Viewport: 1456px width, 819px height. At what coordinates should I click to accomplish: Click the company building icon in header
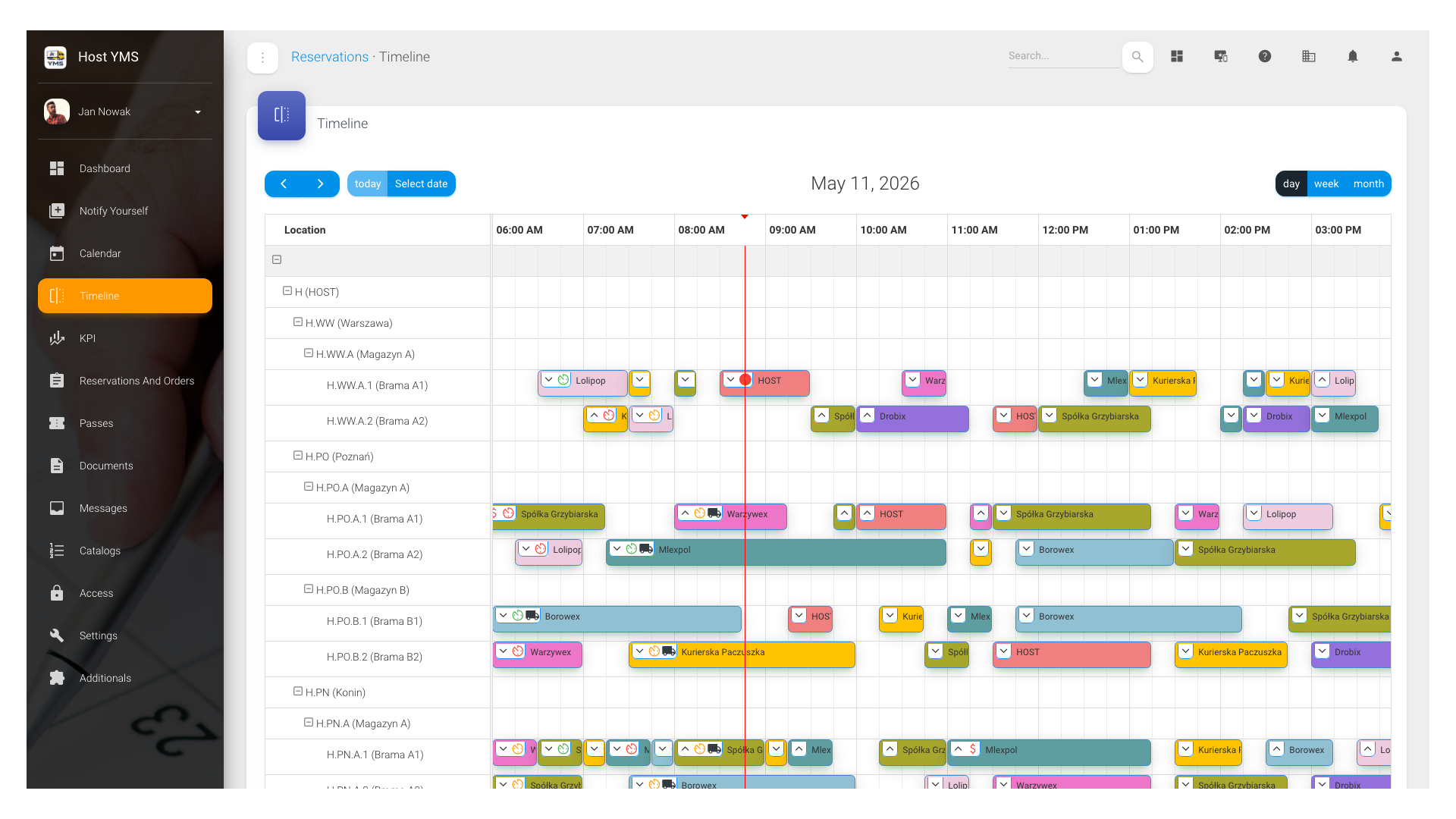[x=1309, y=56]
